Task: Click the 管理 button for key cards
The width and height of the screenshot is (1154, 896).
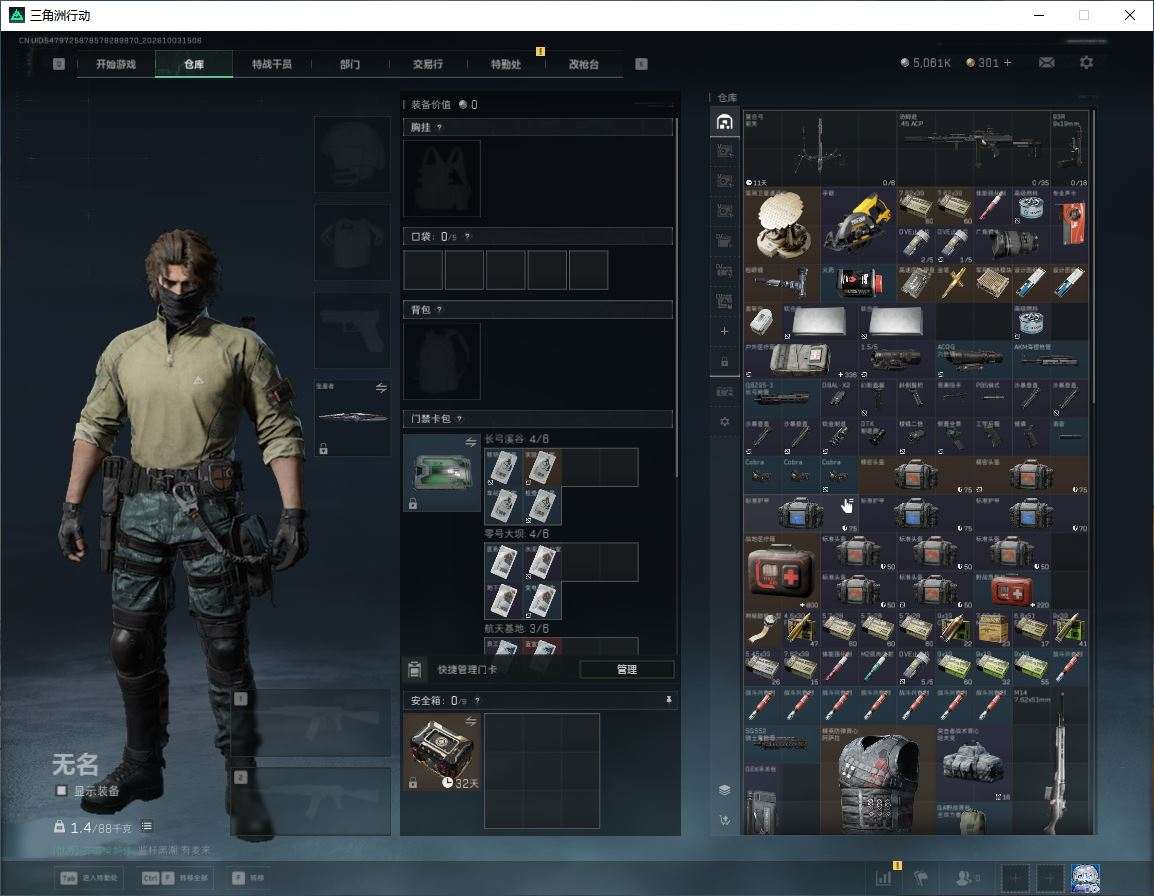Action: coord(626,669)
